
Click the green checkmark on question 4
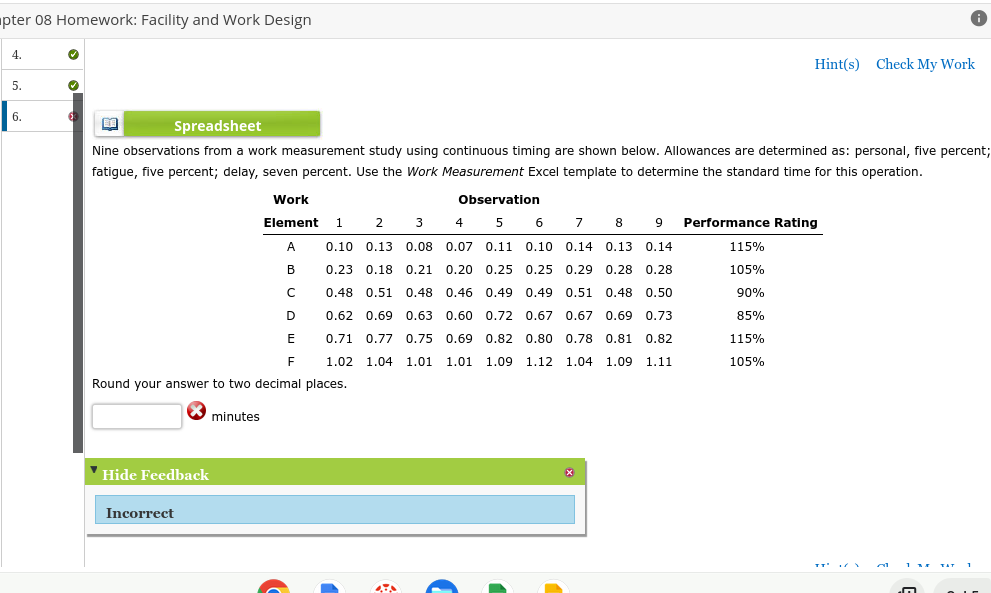point(72,54)
